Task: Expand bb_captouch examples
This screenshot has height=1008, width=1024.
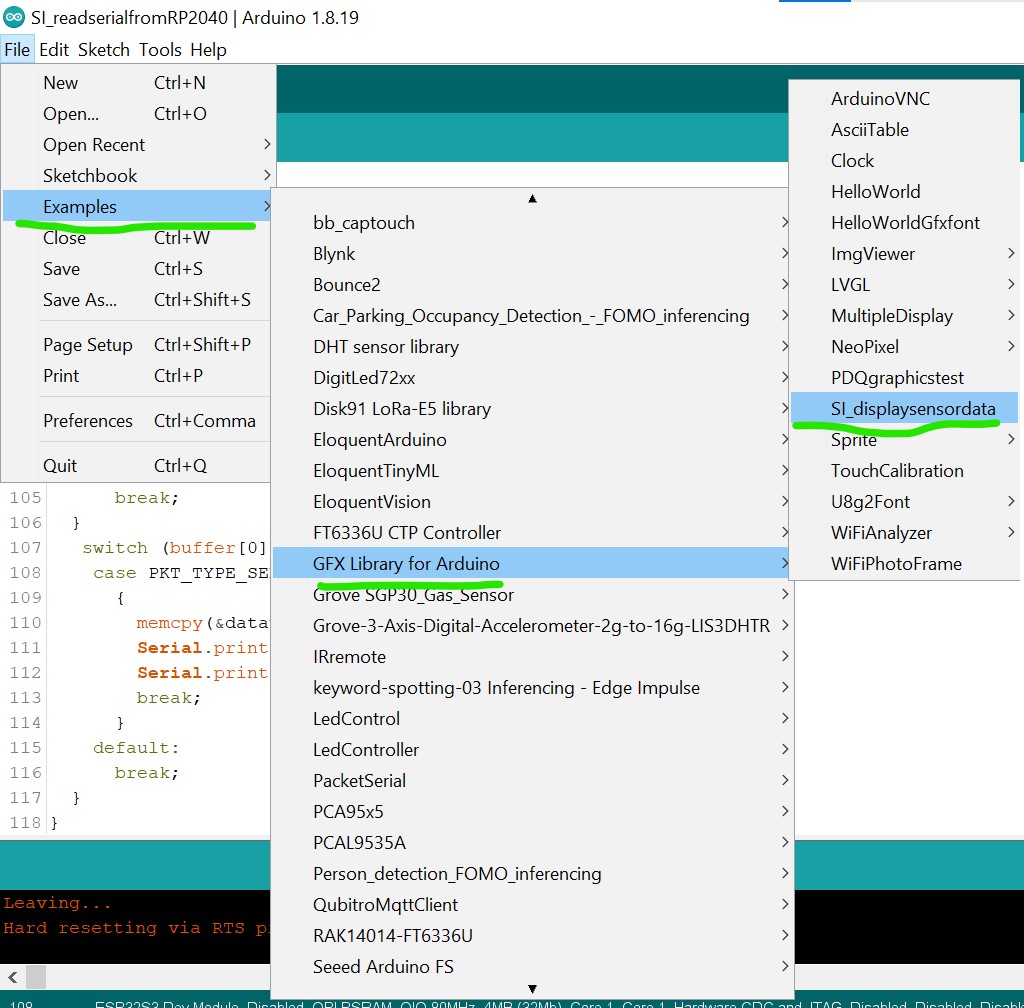Action: 532,223
